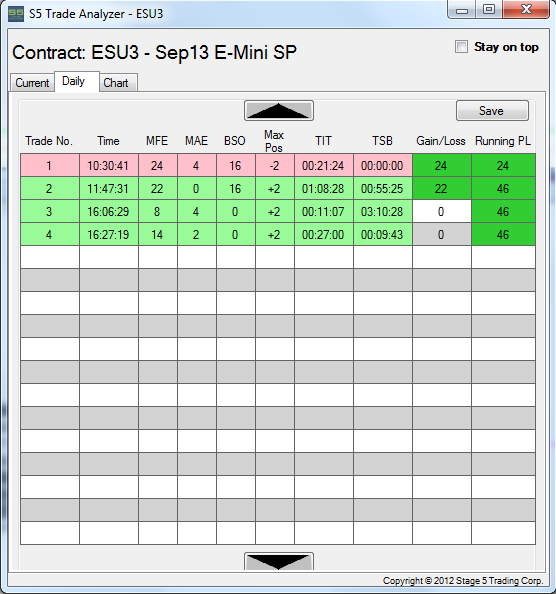Click the TIT value 00:27:00

[x=324, y=234]
